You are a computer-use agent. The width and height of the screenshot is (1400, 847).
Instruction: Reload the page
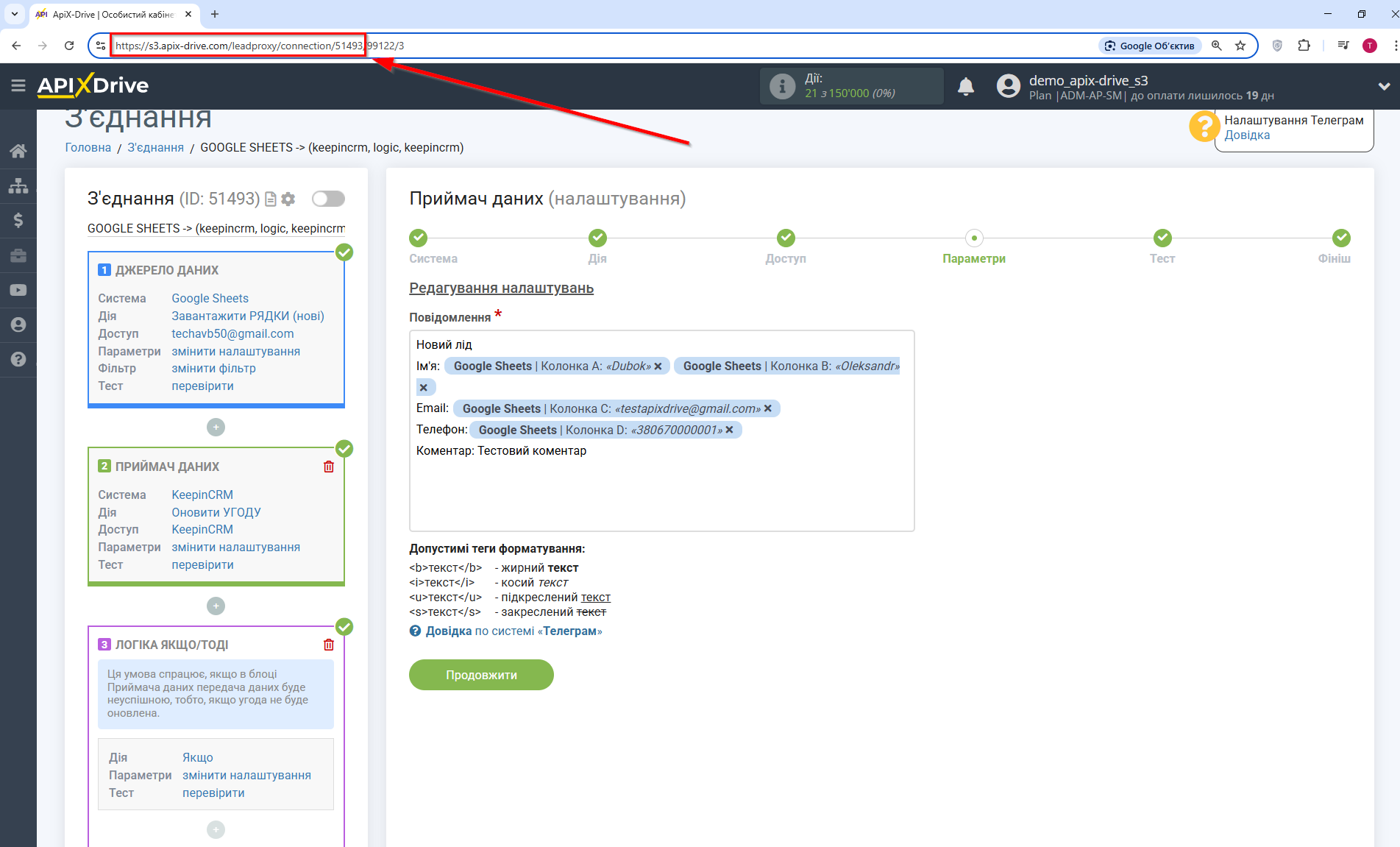pyautogui.click(x=69, y=46)
